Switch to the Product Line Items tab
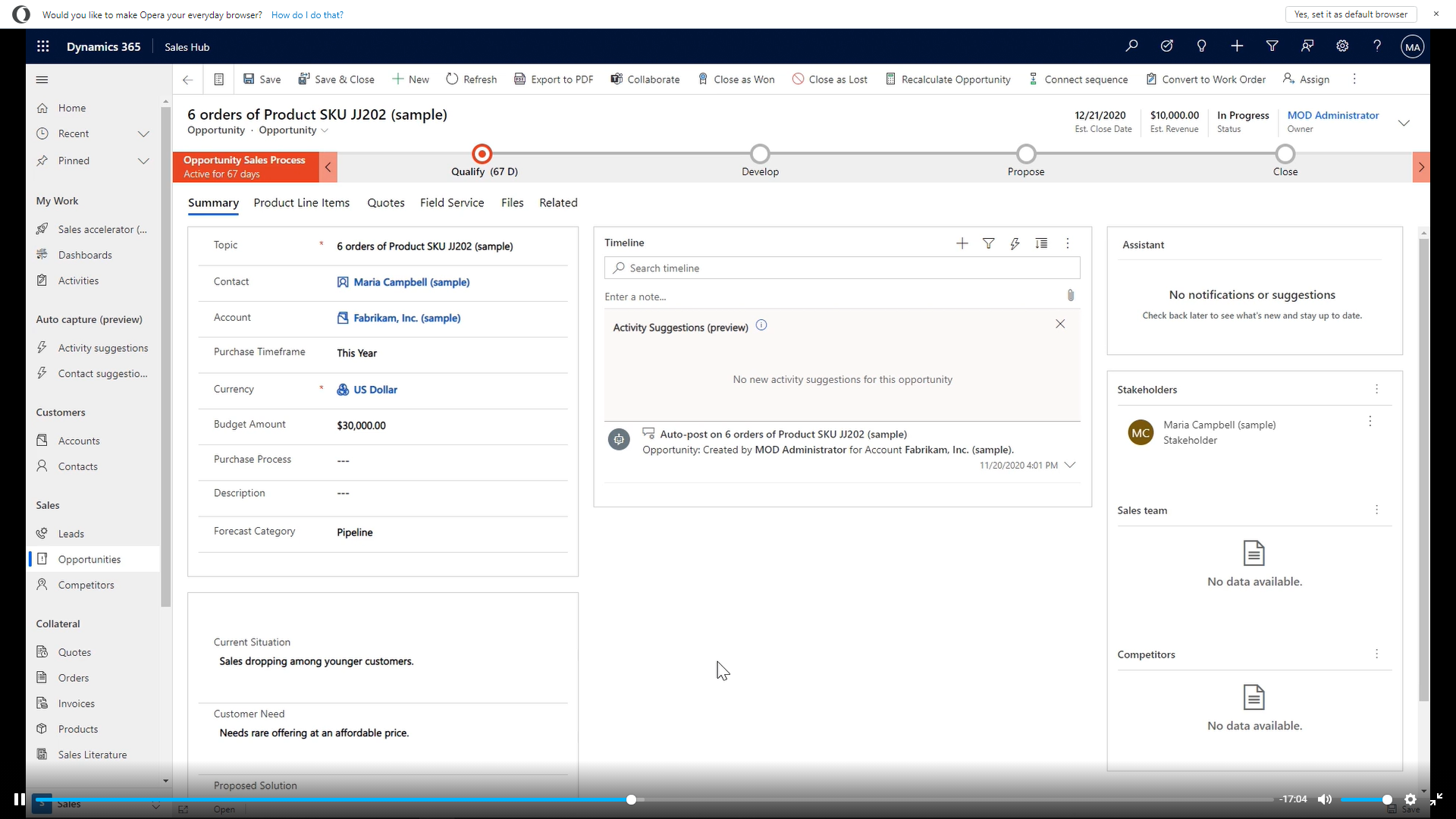 tap(302, 203)
